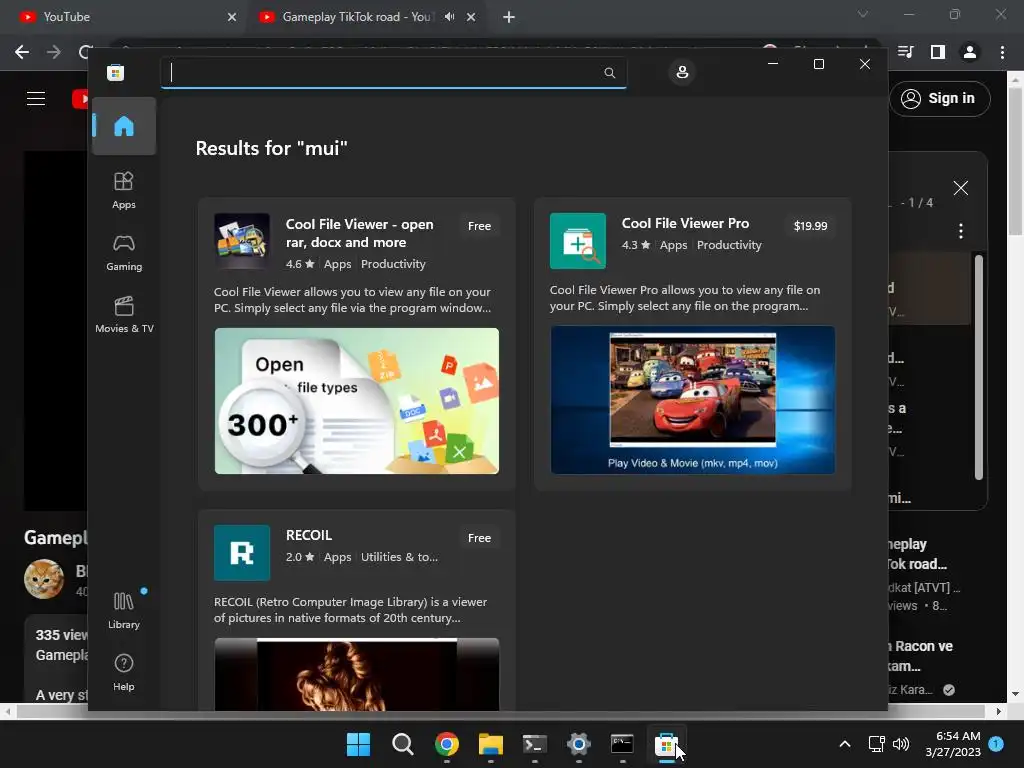Viewport: 1024px width, 768px height.
Task: Click Free button for RECOIL
Action: pyautogui.click(x=479, y=538)
